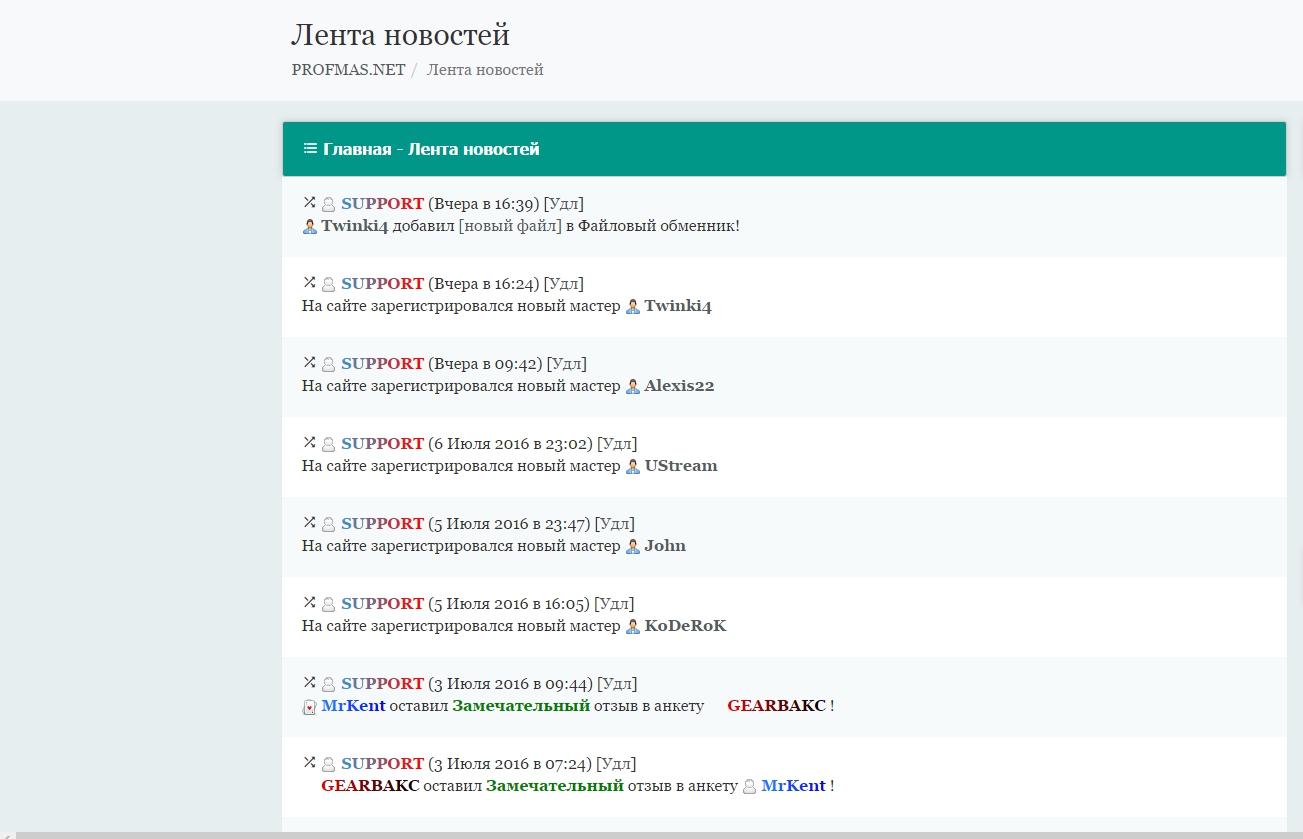1303x839 pixels.
Task: Click SUPPORT avatar icon in 3 Июля 09:44 entry
Action: (328, 685)
